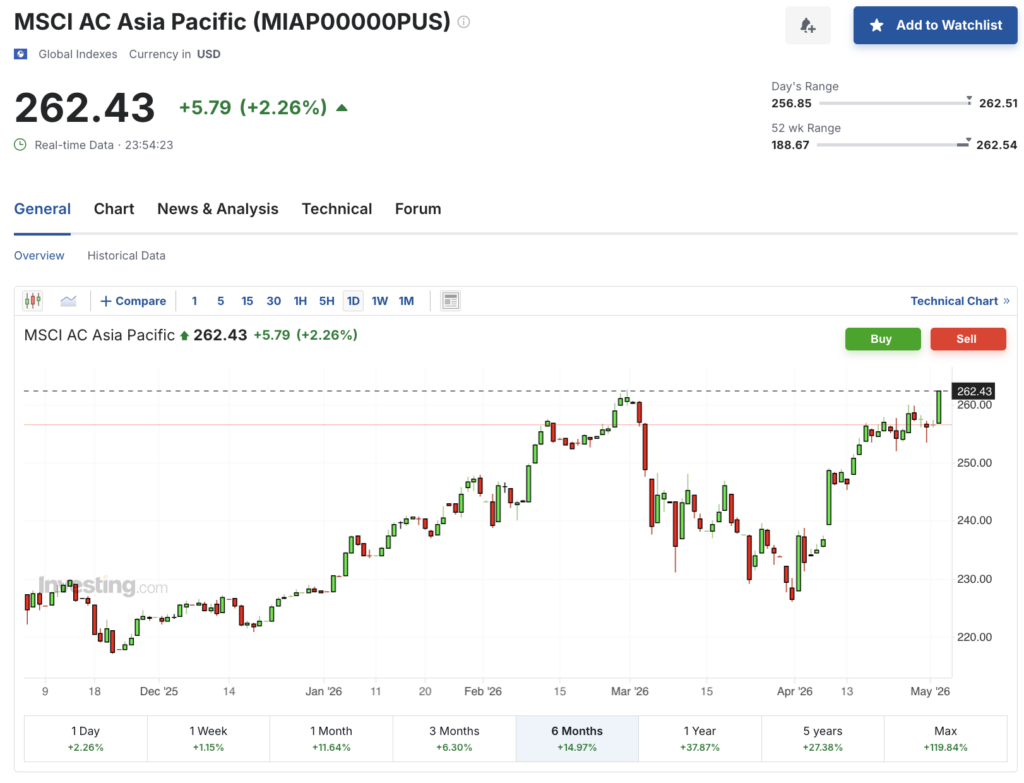1024x783 pixels.
Task: Click the last green candlestick for May '26
Action: 938,407
